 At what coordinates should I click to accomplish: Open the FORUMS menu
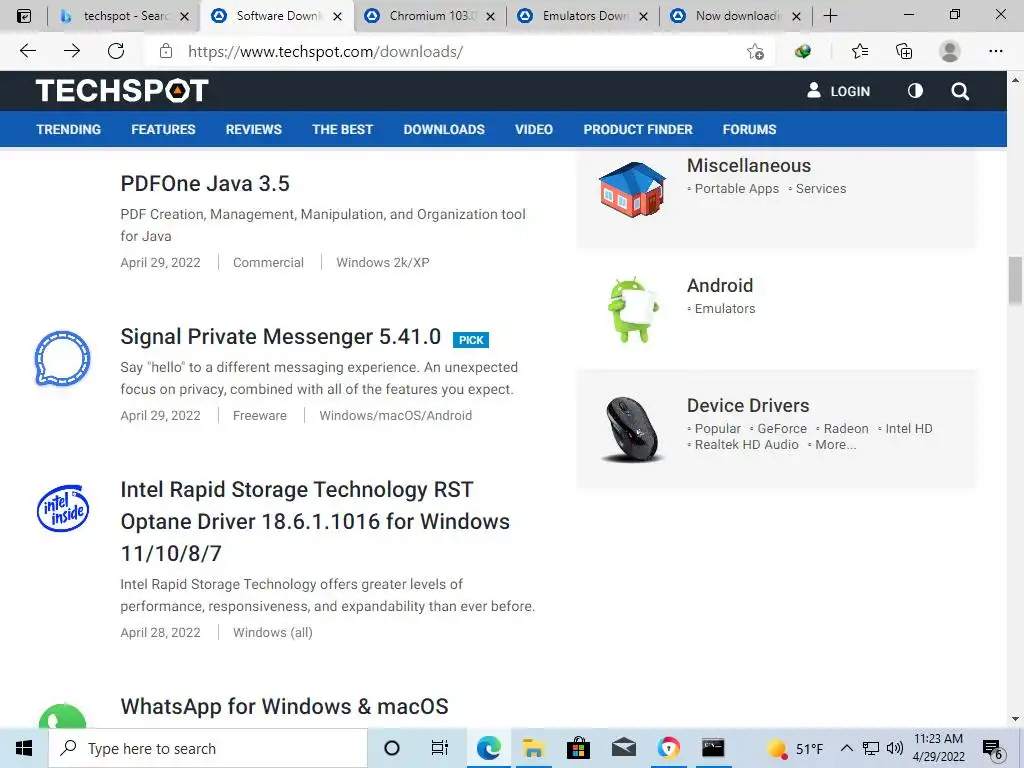pos(749,129)
